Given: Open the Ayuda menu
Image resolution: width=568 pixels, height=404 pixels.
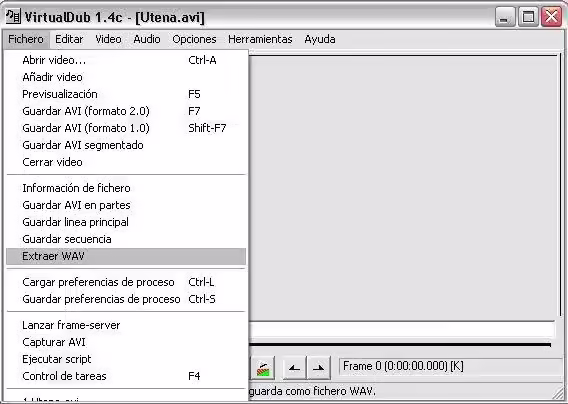Looking at the screenshot, I should [x=320, y=39].
